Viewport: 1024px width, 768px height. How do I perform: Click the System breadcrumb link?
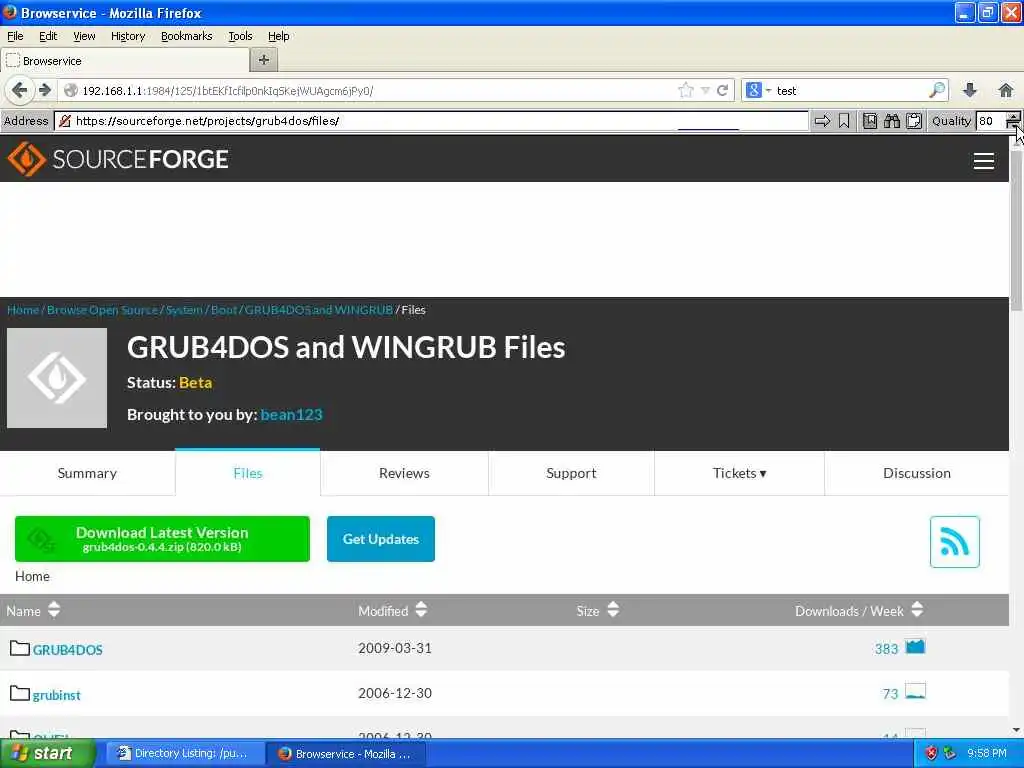[x=184, y=310]
